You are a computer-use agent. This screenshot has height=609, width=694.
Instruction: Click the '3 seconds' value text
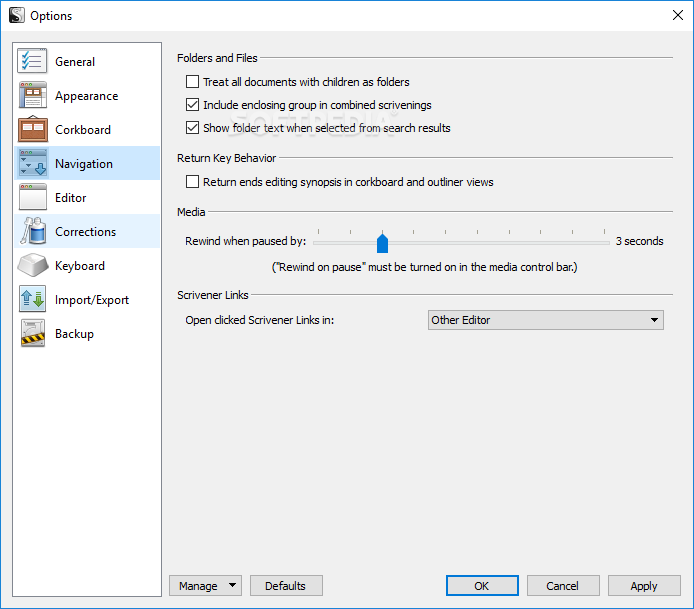[640, 241]
